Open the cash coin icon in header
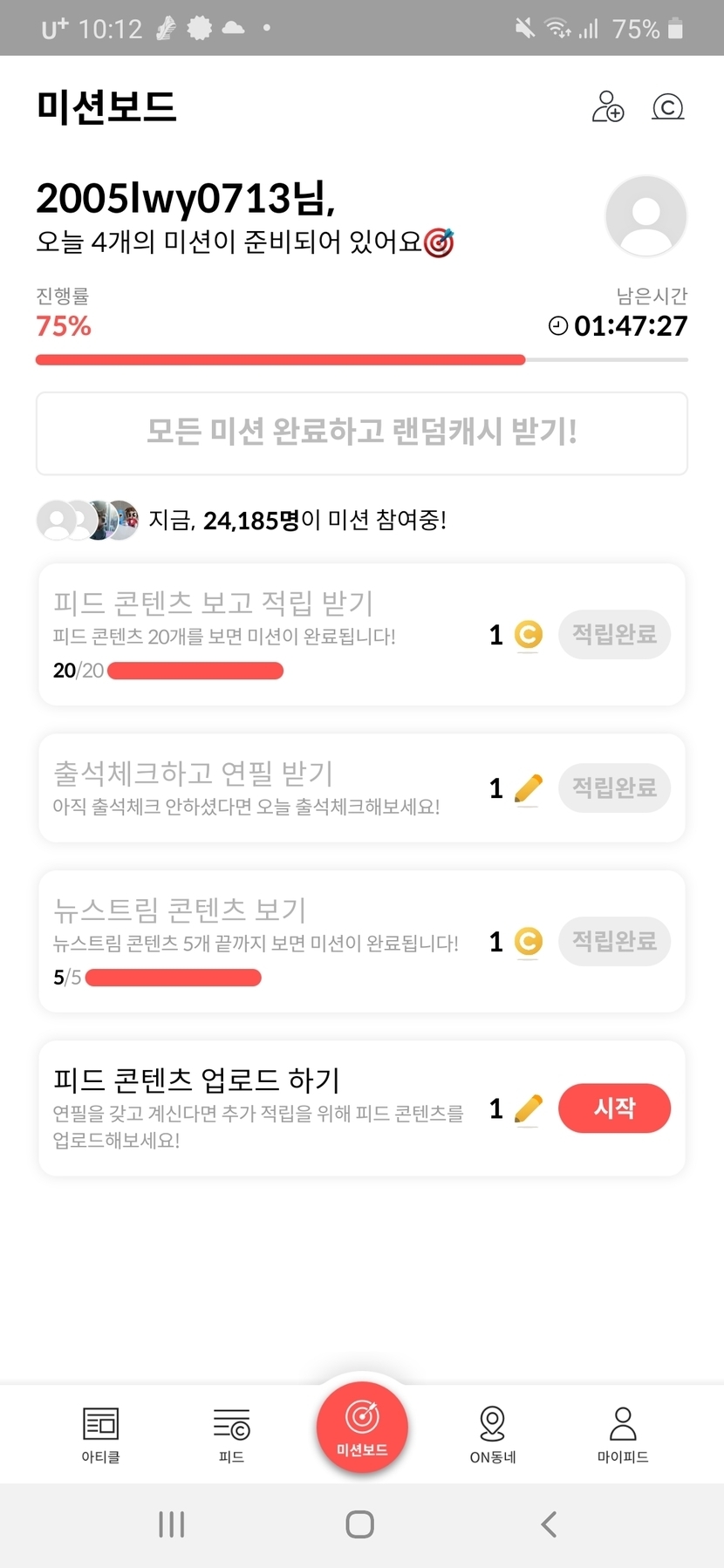Viewport: 724px width, 1568px height. [x=667, y=107]
